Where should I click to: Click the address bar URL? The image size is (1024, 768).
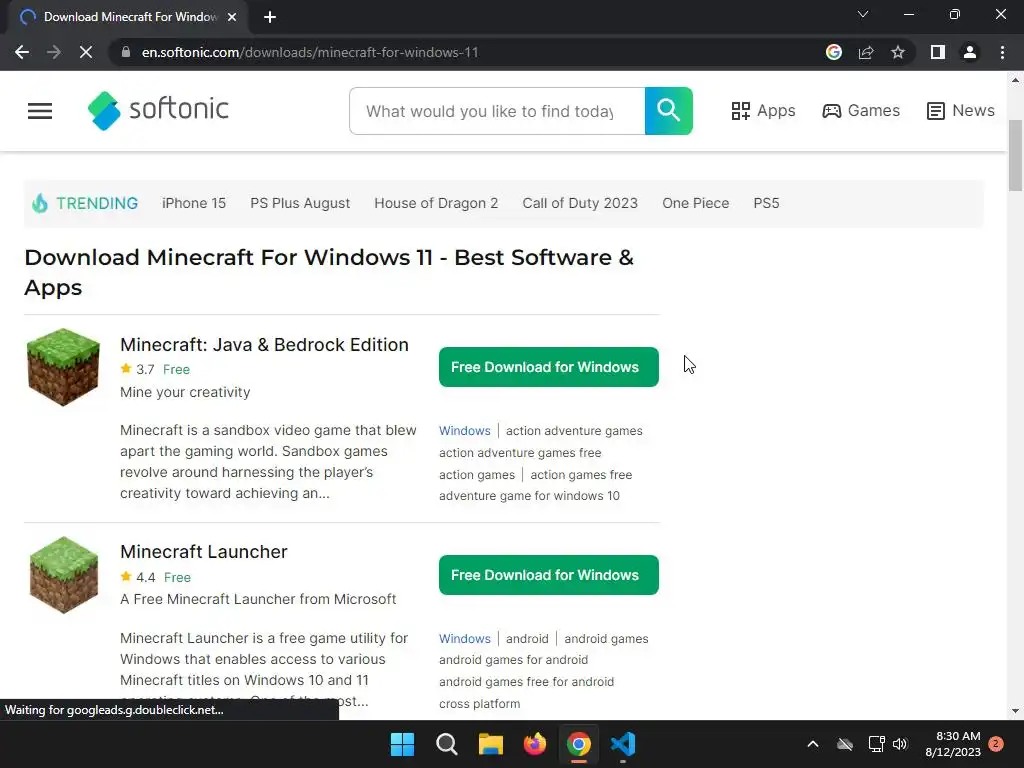pyautogui.click(x=310, y=52)
